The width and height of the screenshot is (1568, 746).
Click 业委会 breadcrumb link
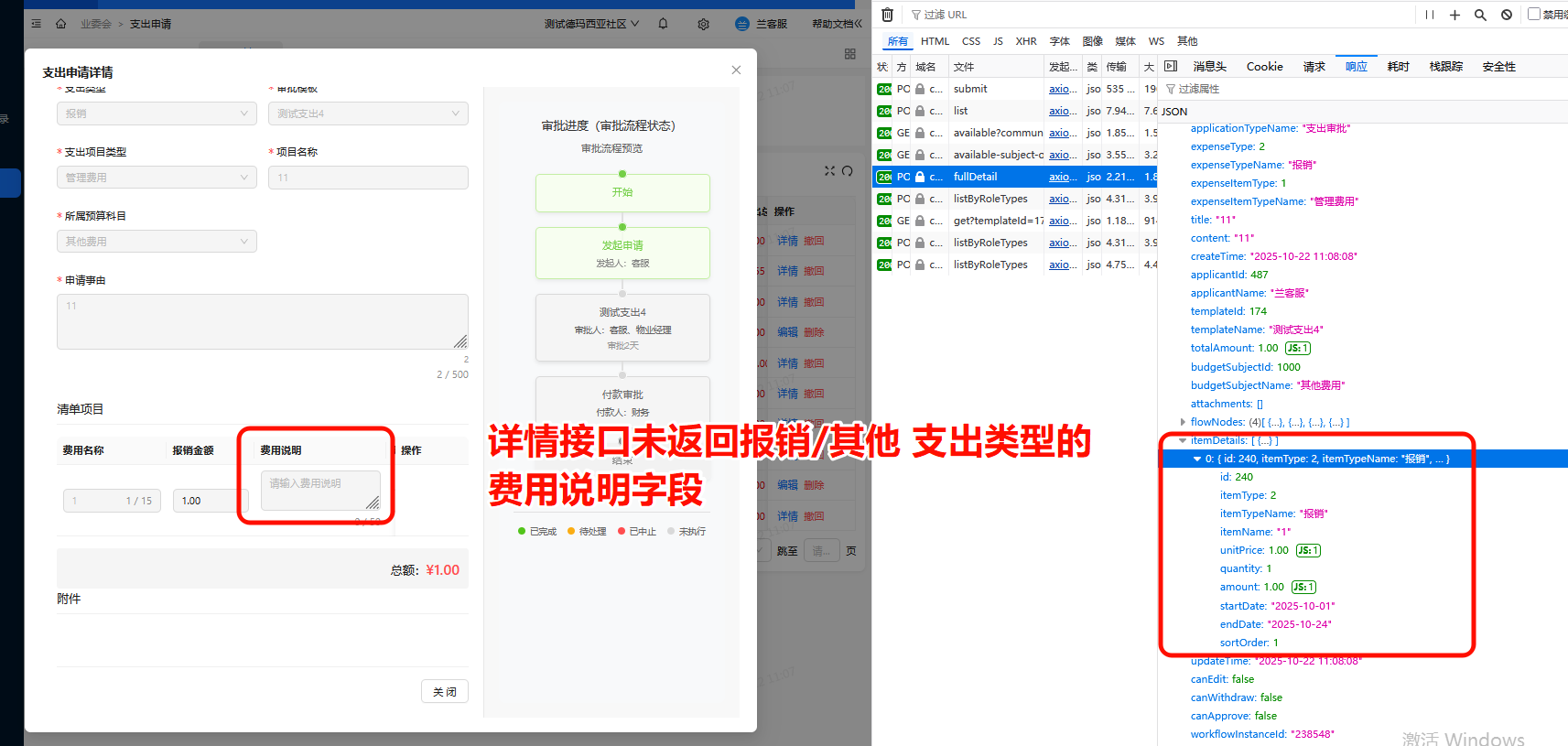pyautogui.click(x=95, y=24)
